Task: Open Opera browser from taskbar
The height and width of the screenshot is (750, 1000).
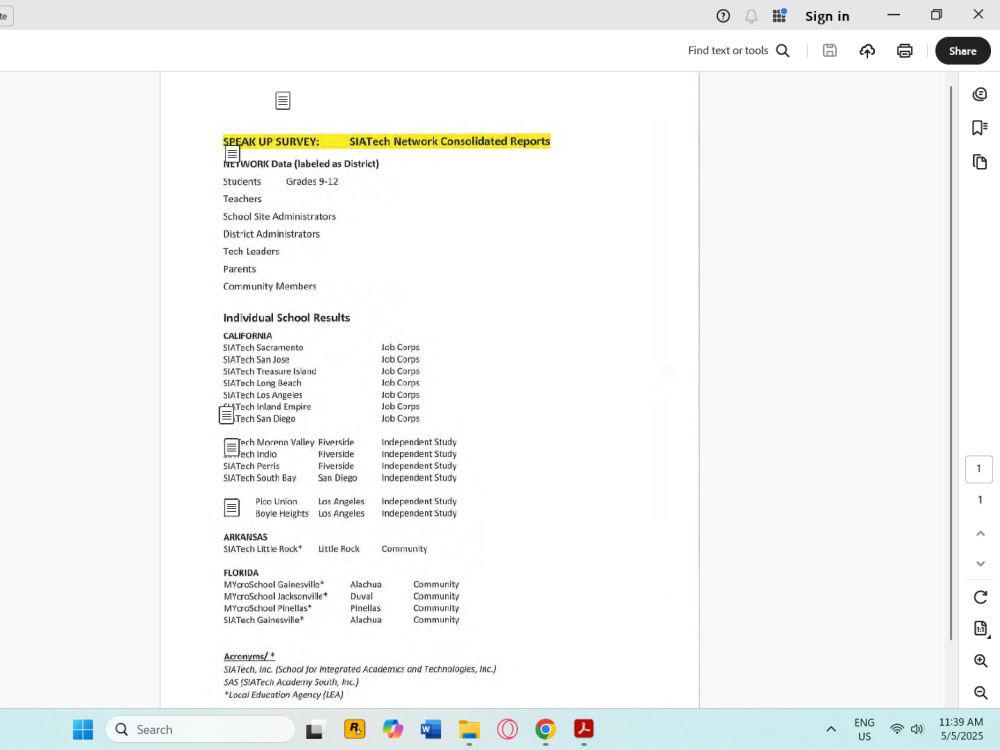Action: tap(508, 729)
